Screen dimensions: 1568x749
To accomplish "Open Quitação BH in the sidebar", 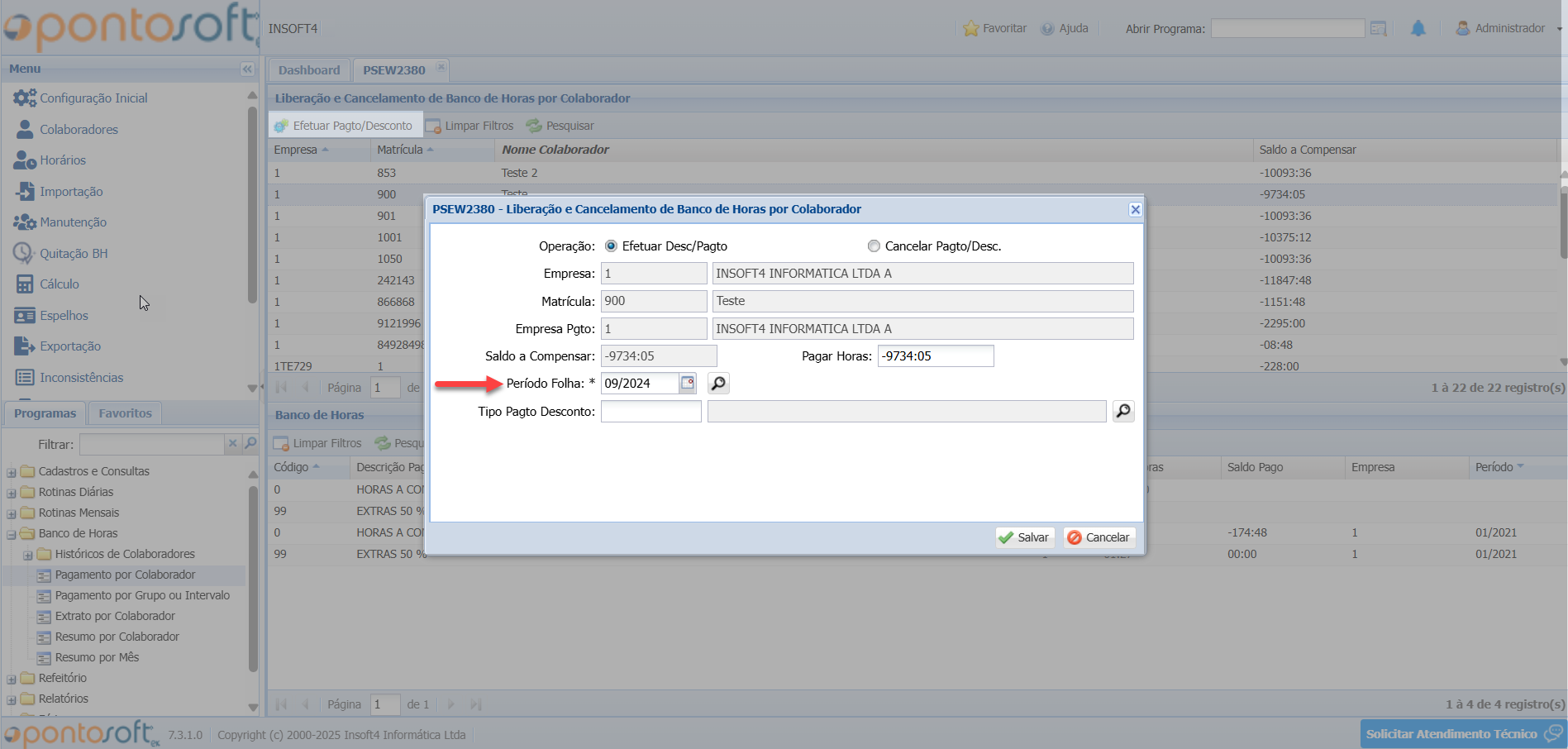I will click(x=74, y=254).
